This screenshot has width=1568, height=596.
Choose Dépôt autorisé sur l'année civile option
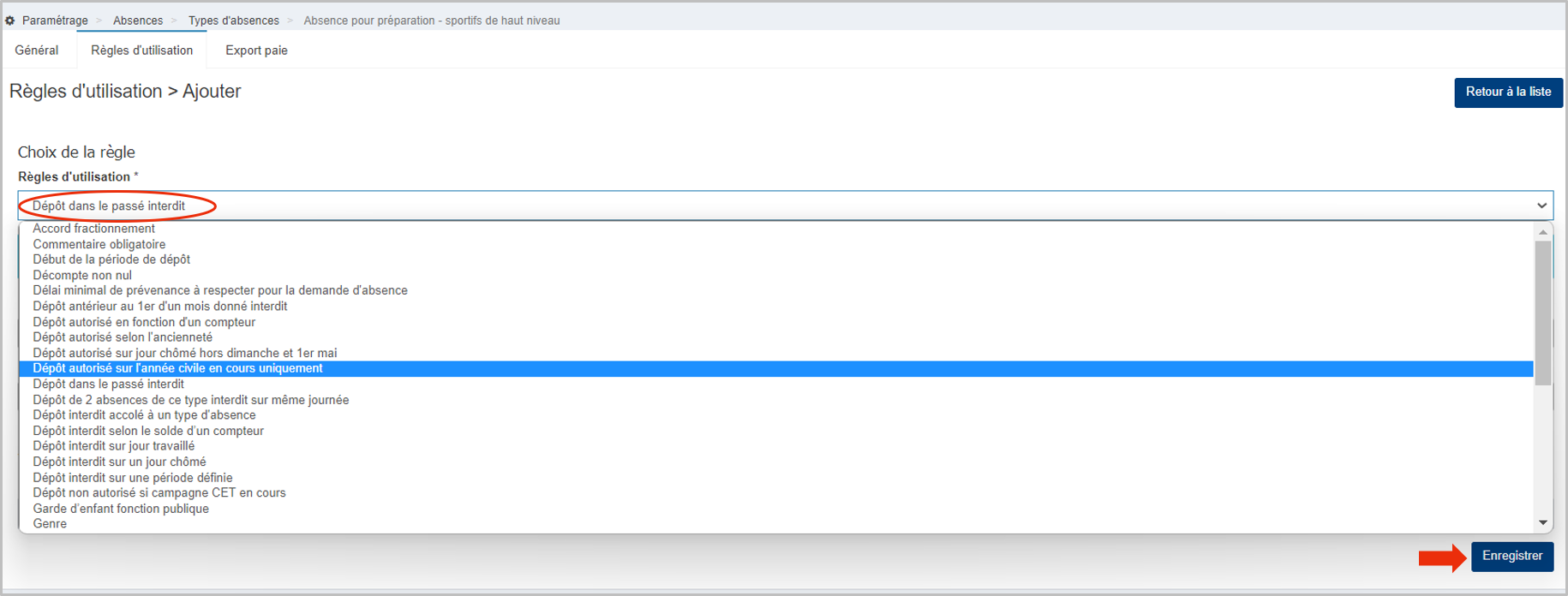coord(776,368)
